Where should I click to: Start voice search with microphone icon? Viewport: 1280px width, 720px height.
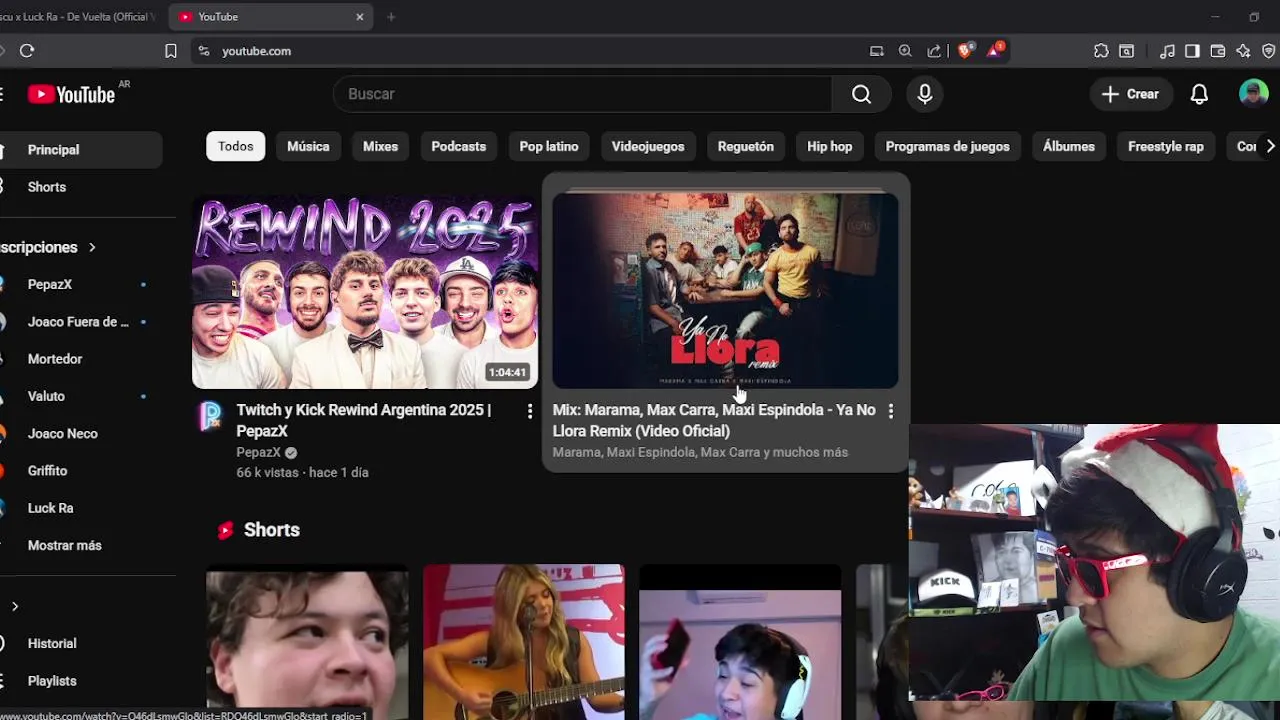pos(925,94)
